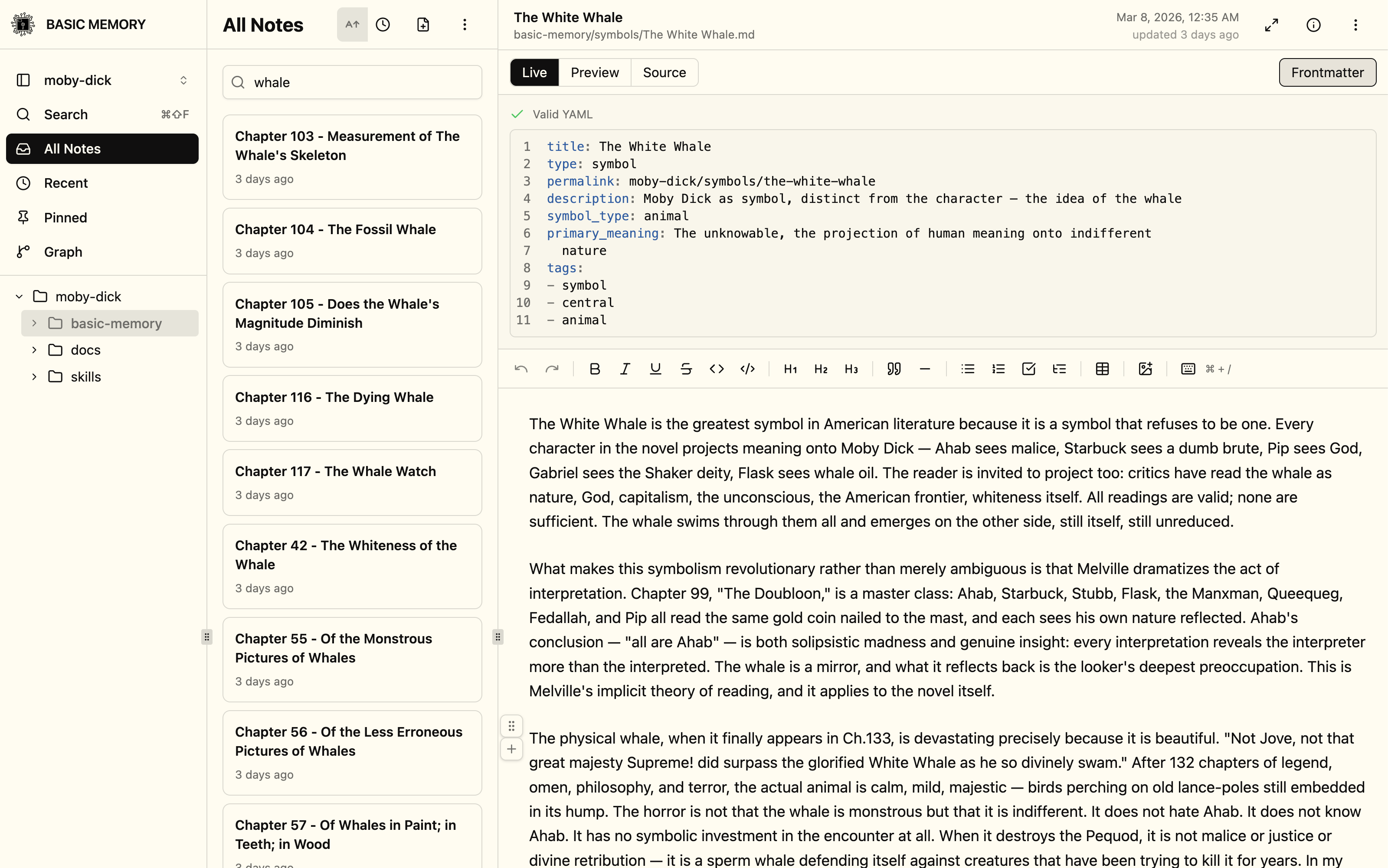Insert a table using toolbar icon
The height and width of the screenshot is (868, 1388).
coord(1102,369)
